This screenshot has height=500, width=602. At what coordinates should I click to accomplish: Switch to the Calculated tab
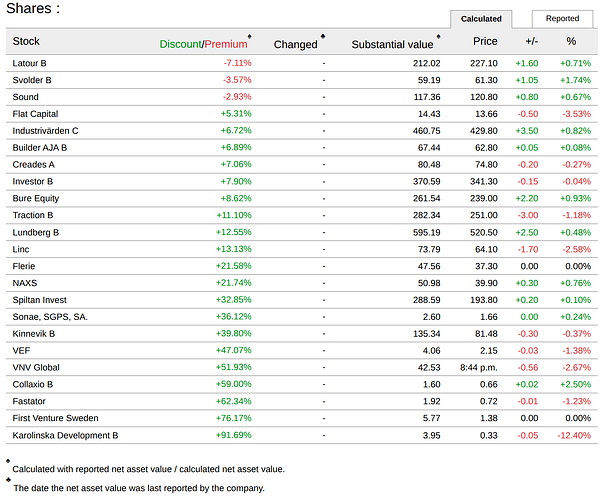tap(481, 19)
